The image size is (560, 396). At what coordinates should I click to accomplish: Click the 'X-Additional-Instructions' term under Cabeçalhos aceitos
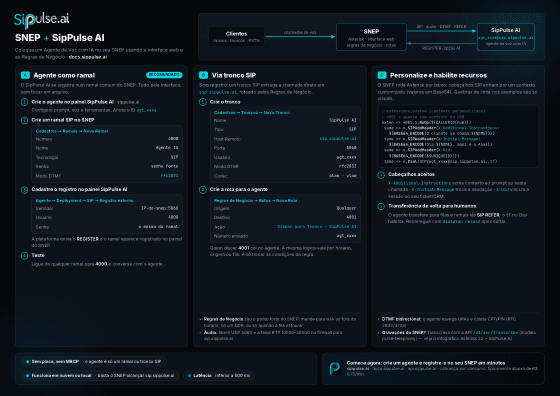tap(420, 183)
